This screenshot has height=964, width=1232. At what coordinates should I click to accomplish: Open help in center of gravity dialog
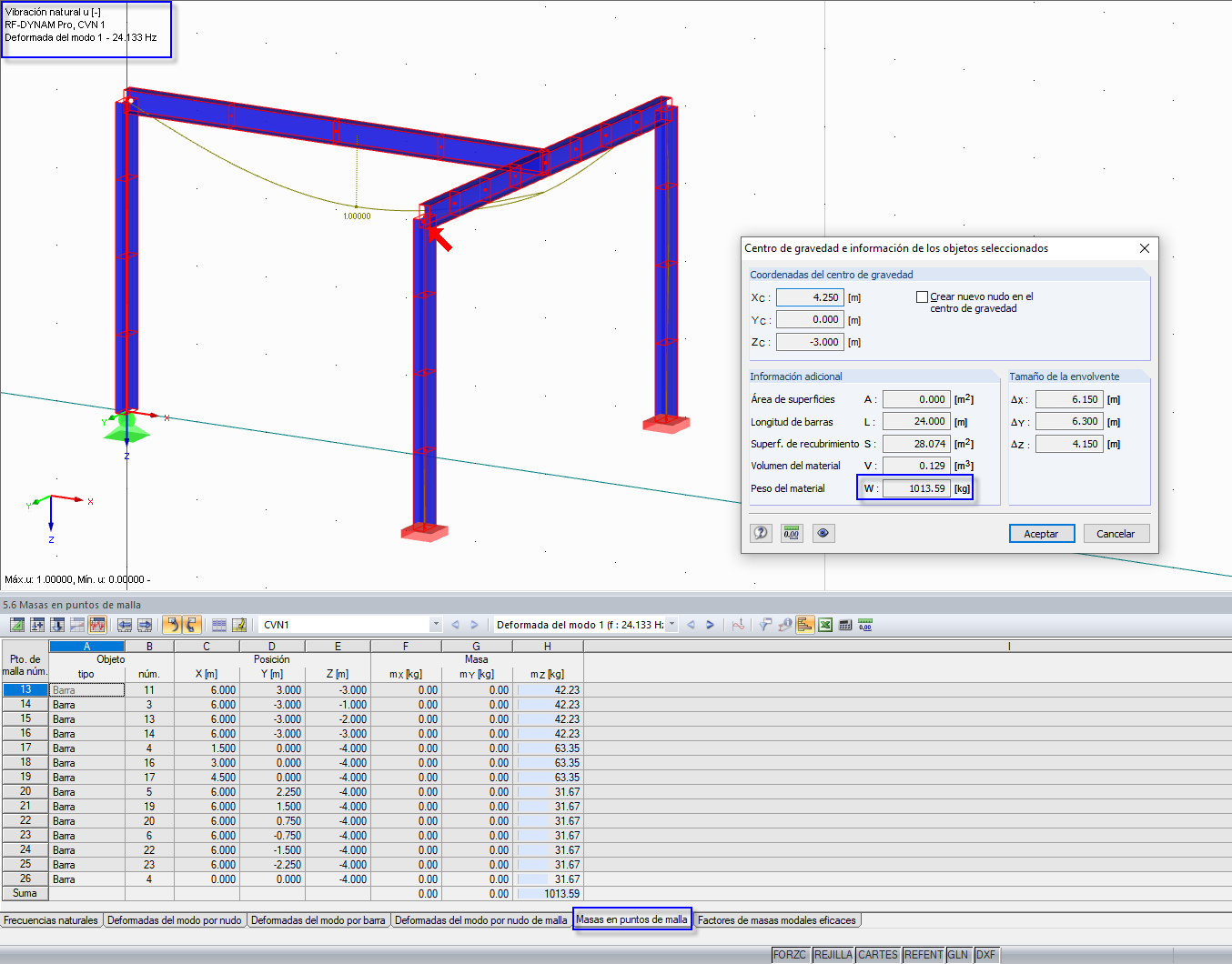coord(761,534)
